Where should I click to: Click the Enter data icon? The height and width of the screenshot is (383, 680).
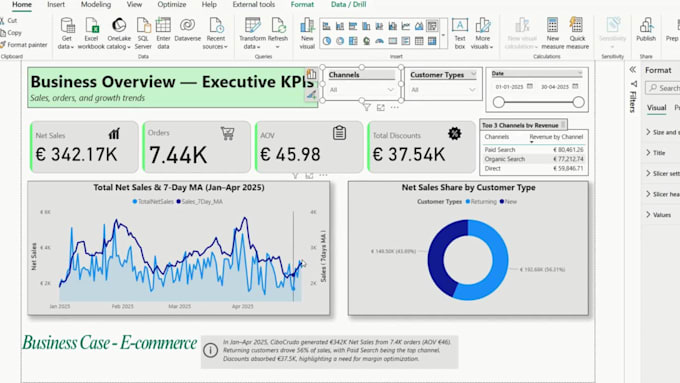tap(163, 26)
